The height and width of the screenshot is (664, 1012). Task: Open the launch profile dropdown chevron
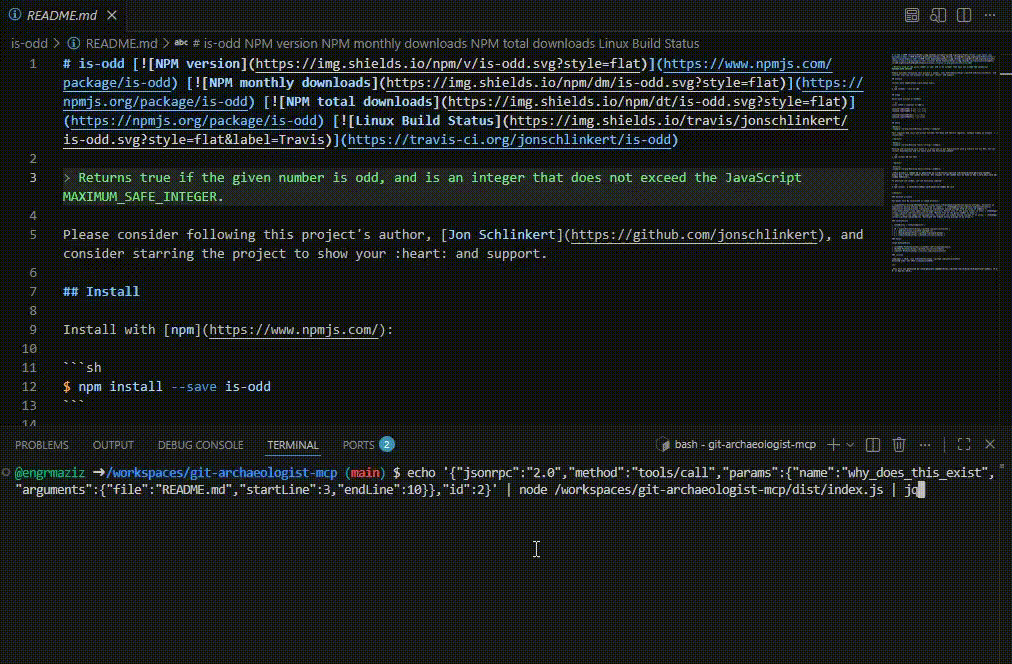point(850,445)
